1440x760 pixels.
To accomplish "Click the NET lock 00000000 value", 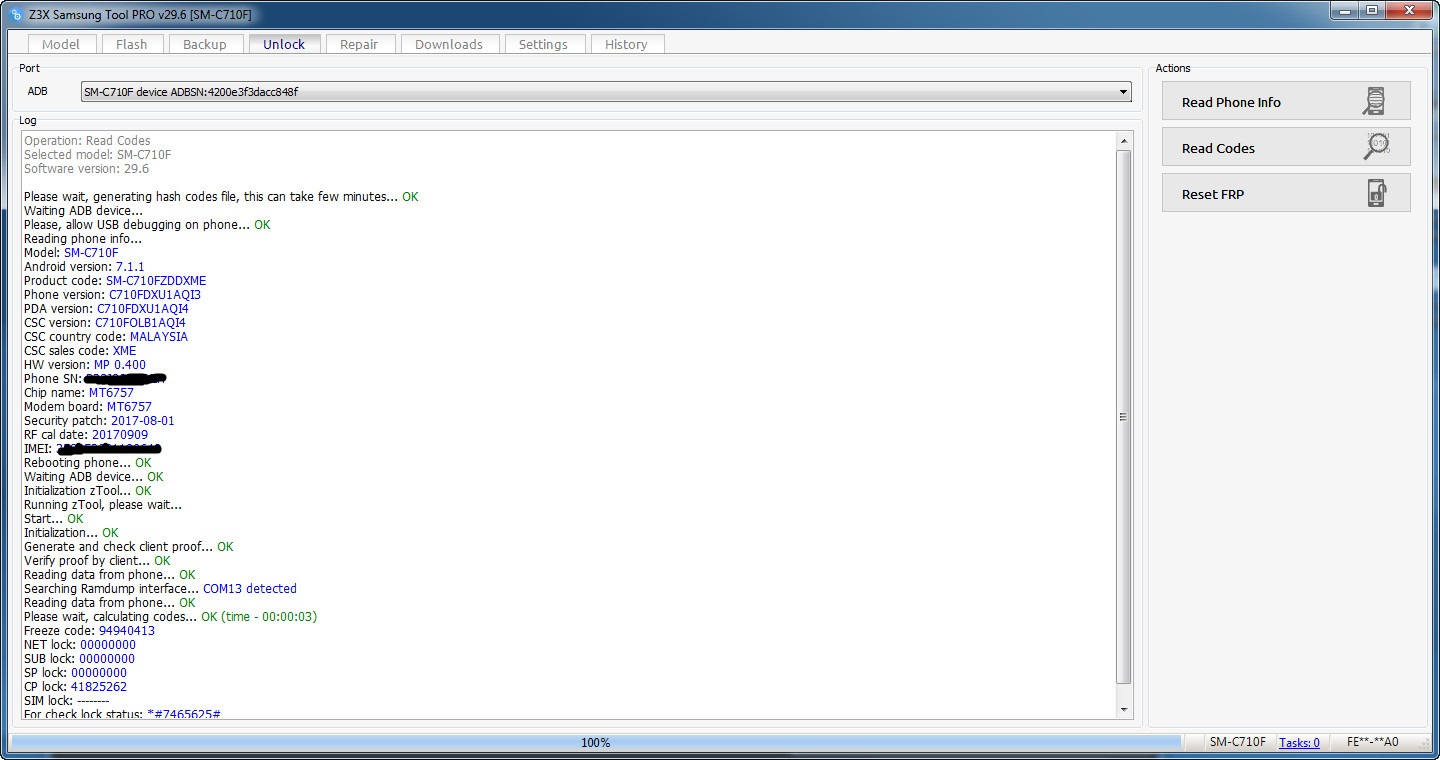I will coord(108,645).
